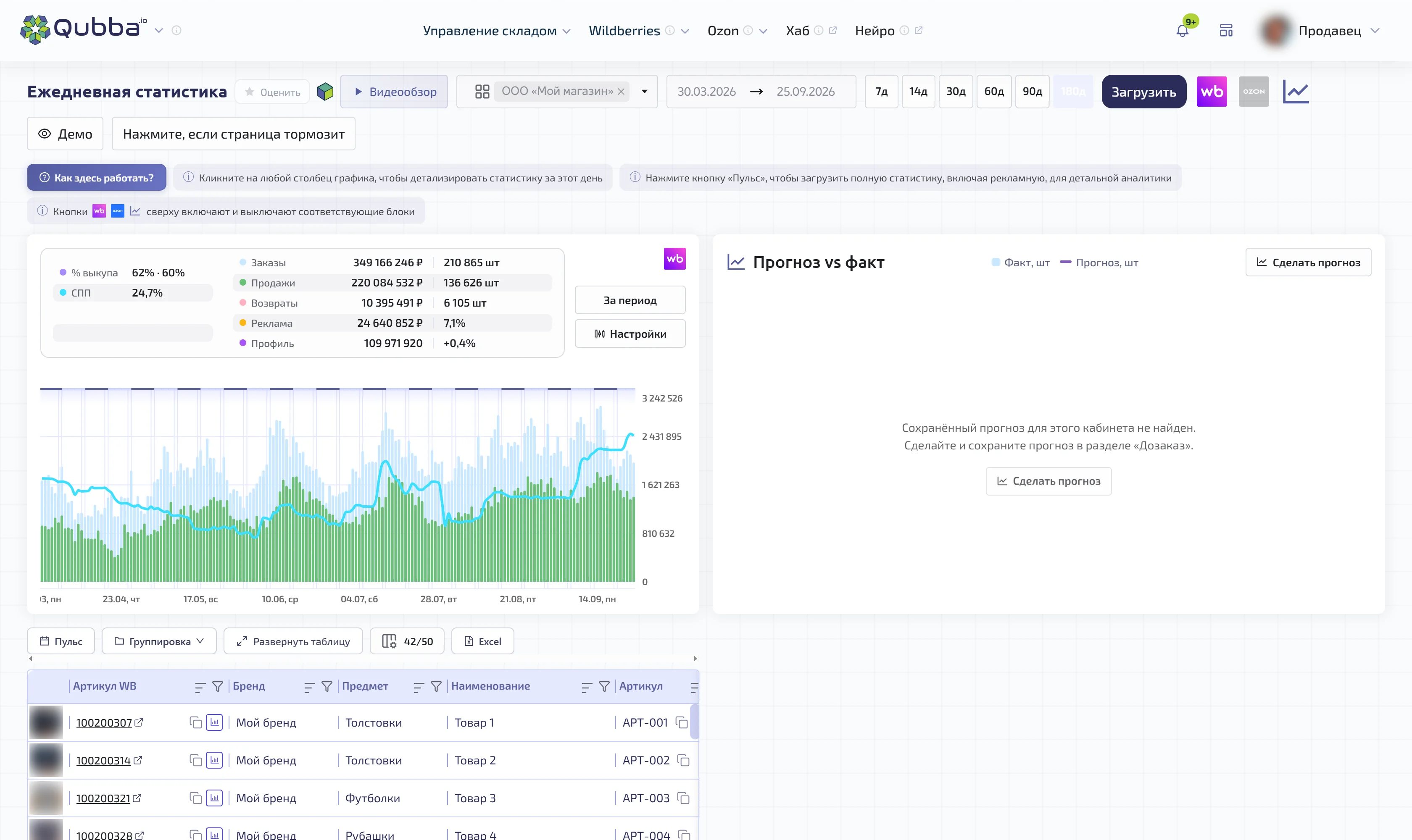The height and width of the screenshot is (840, 1412).
Task: Select the 7д period
Action: [x=881, y=92]
